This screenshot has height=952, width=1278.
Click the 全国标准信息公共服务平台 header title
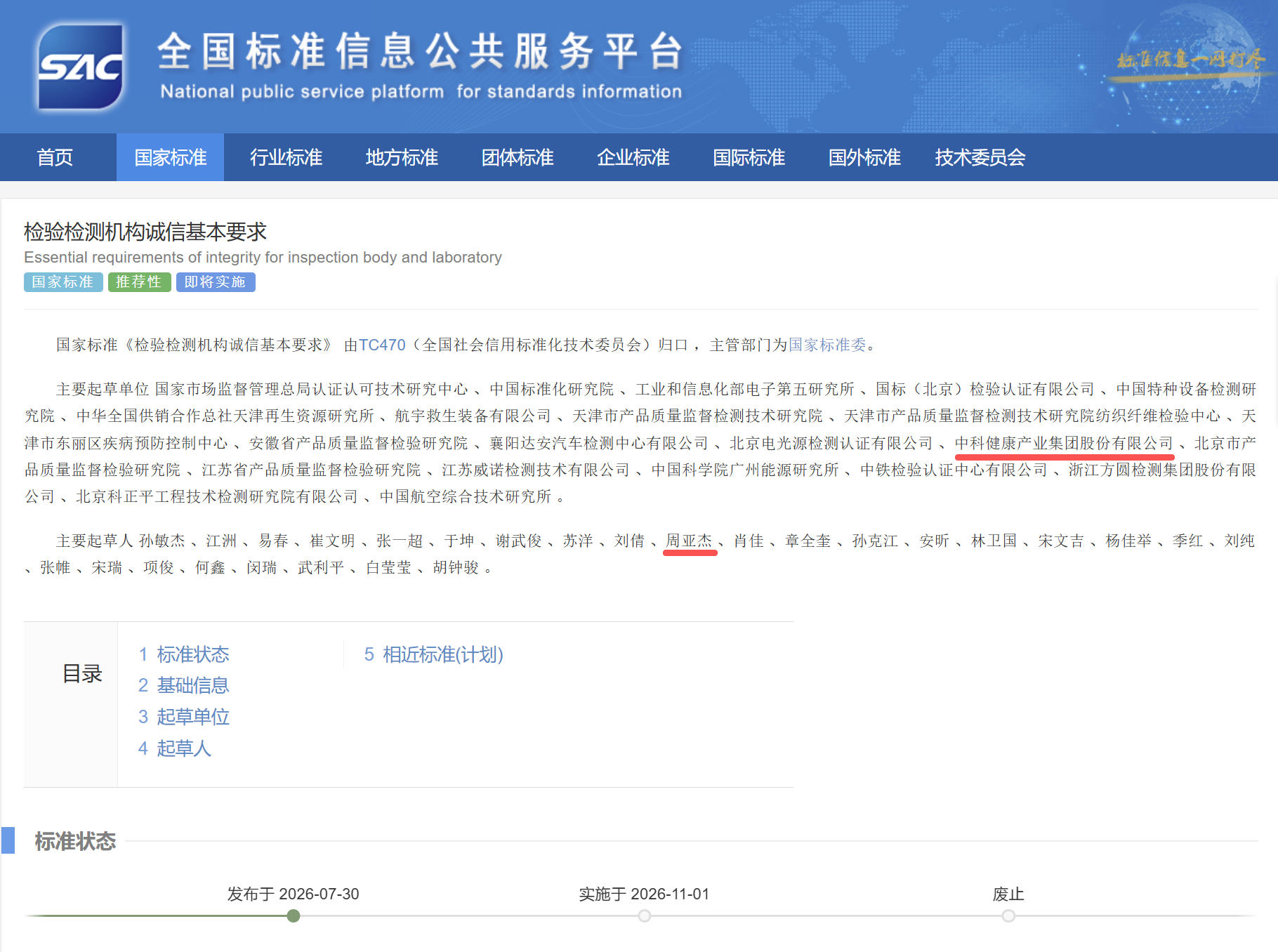[420, 51]
